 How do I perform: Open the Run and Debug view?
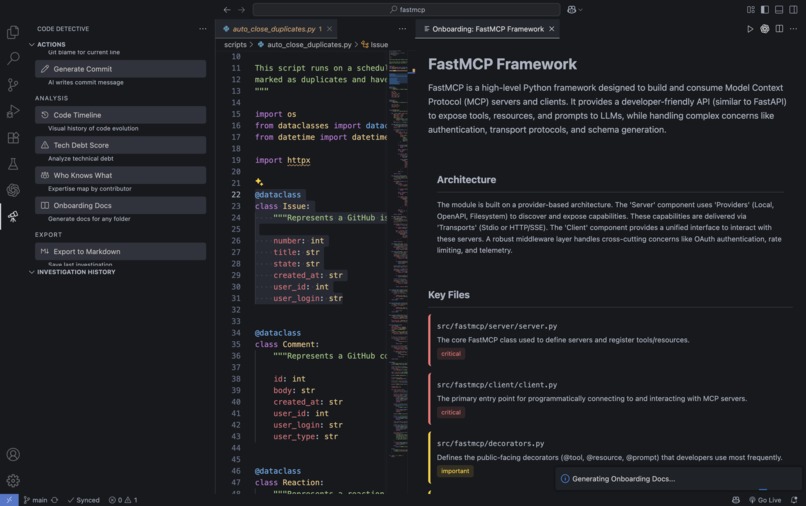click(x=13, y=111)
